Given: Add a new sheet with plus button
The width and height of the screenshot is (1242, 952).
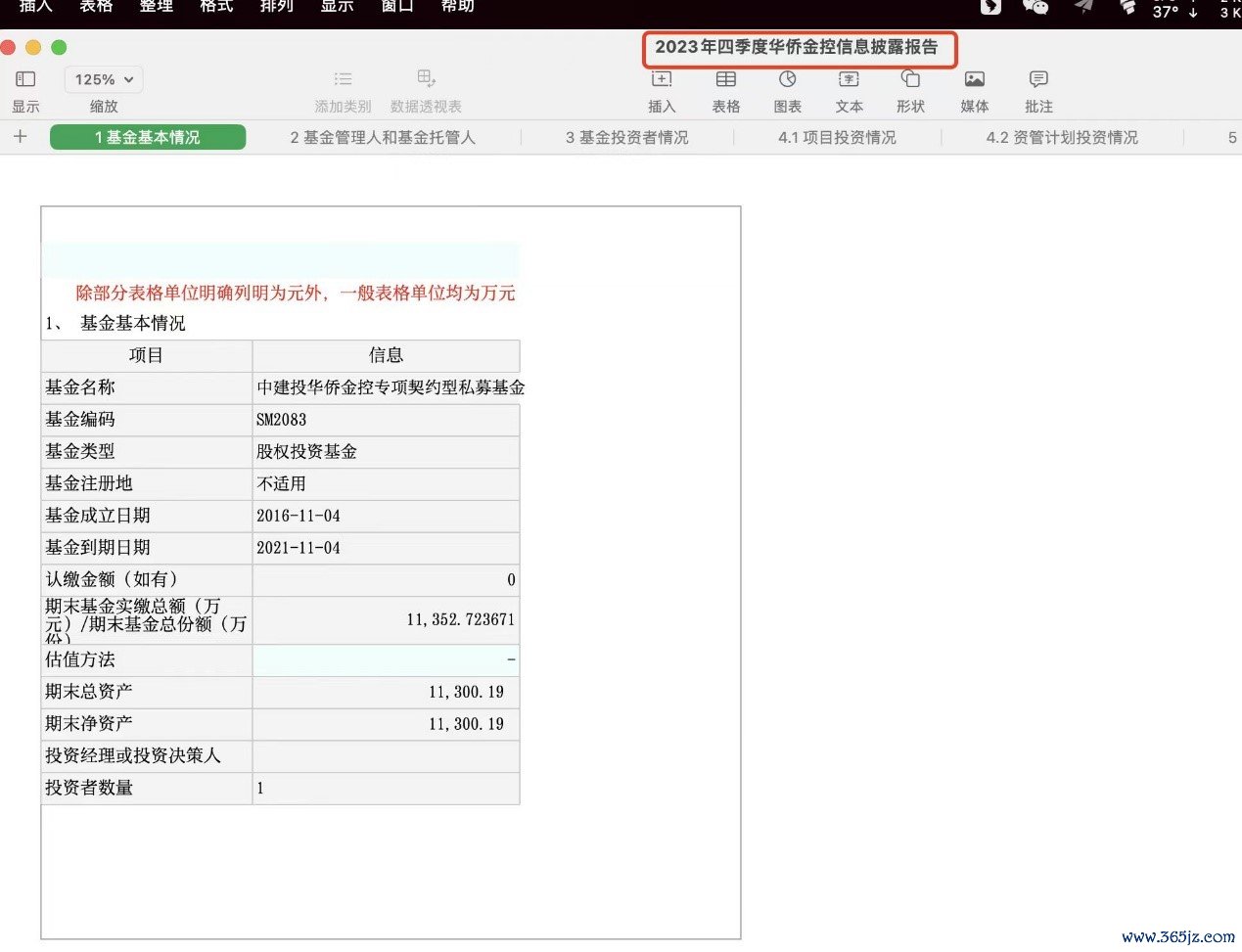Looking at the screenshot, I should pos(20,137).
